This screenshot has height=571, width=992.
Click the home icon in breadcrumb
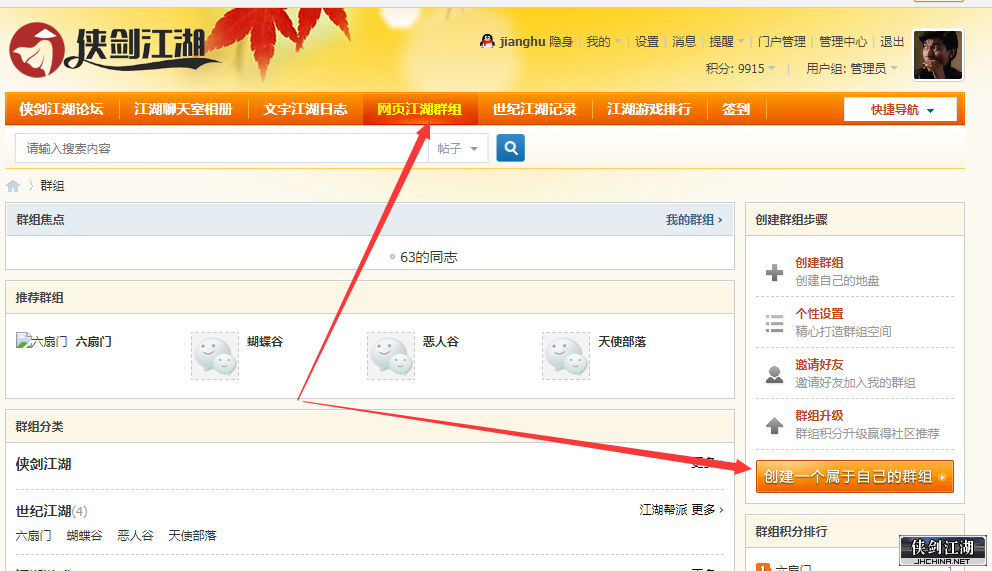tap(13, 186)
